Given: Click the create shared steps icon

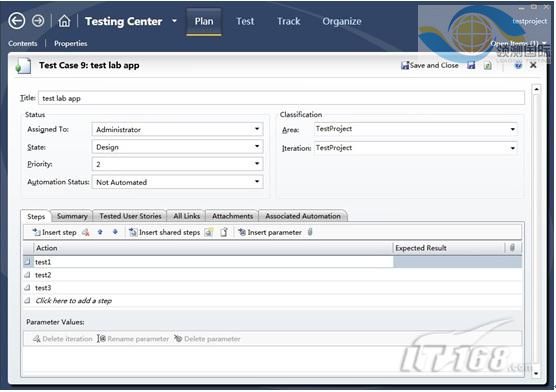Looking at the screenshot, I should (209, 232).
